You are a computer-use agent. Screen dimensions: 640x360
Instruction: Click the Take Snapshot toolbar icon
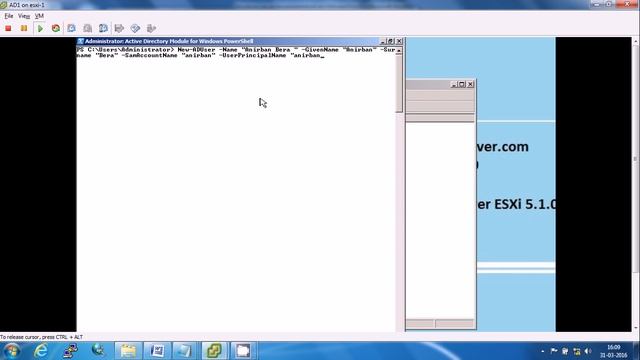pos(71,28)
